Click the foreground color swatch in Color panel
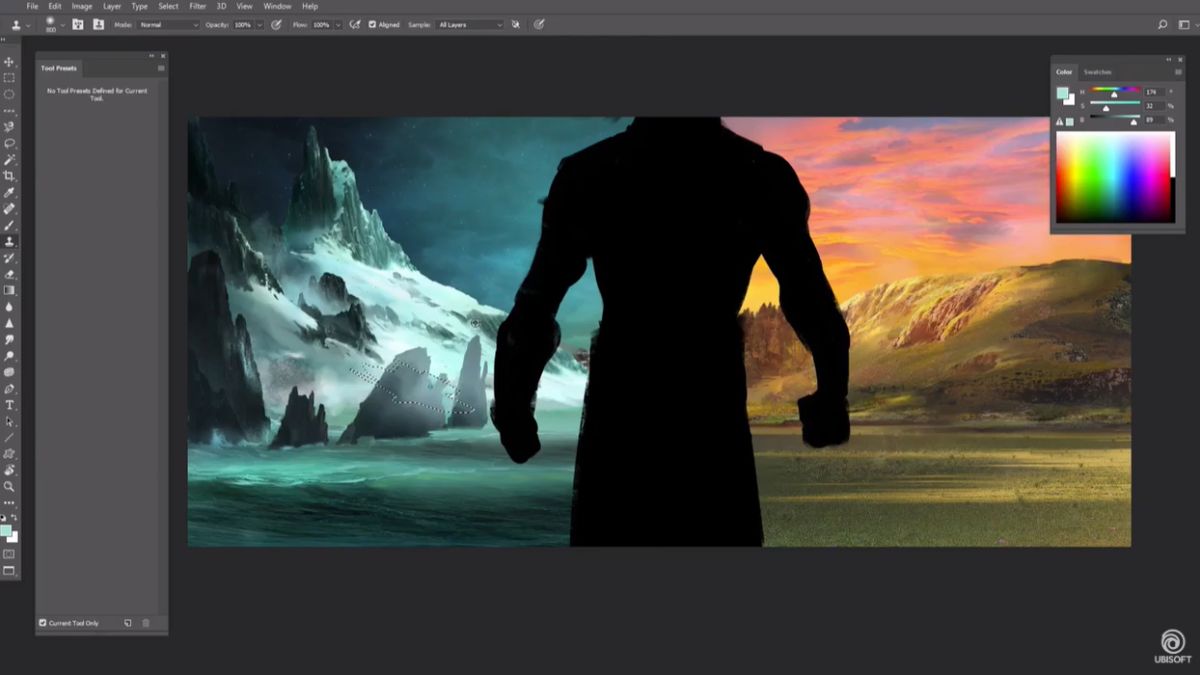Image resolution: width=1200 pixels, height=675 pixels. click(1062, 93)
